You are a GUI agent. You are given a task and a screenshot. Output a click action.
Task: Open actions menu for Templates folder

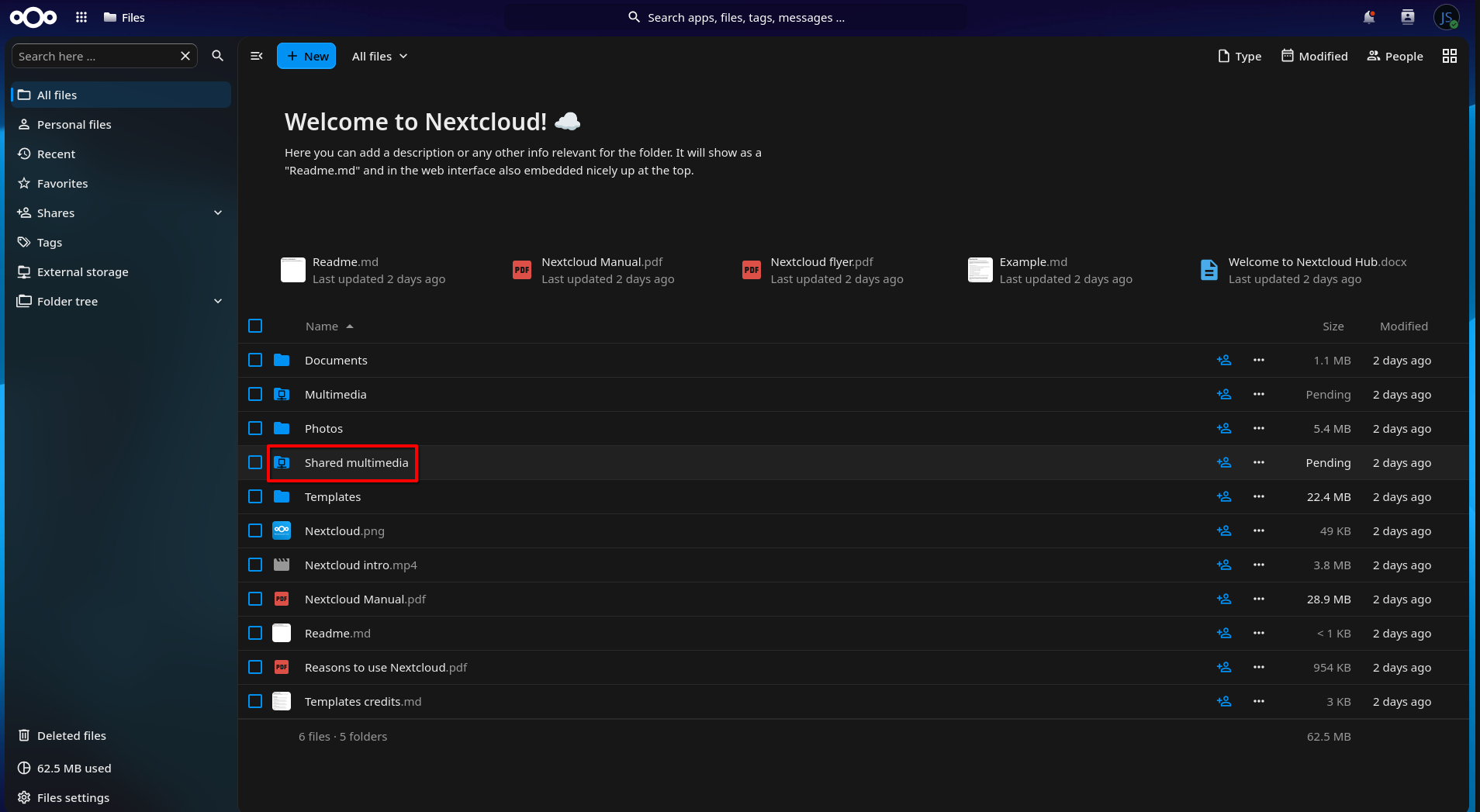click(x=1259, y=496)
